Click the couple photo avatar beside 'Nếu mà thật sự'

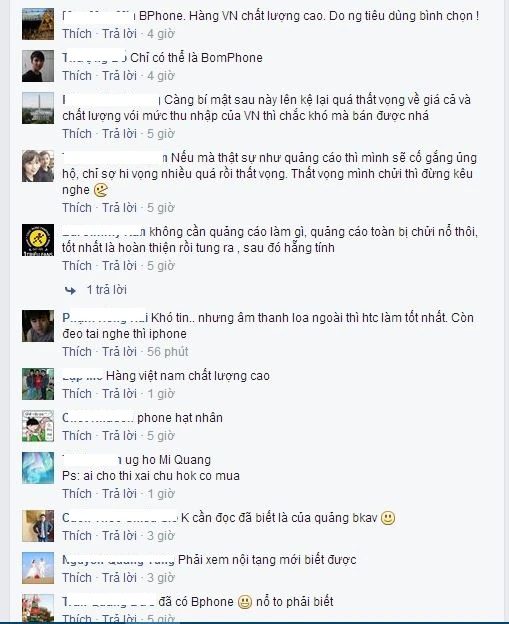(38, 166)
